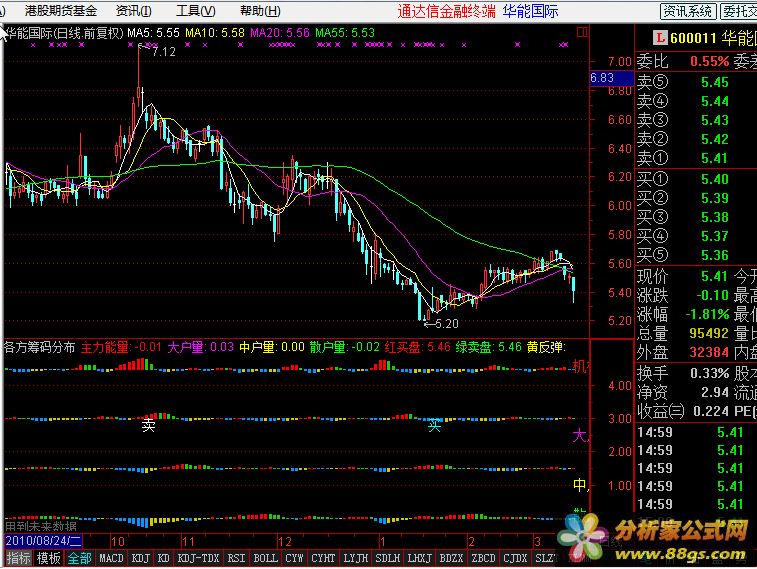Click the 委比 0.55% value

pyautogui.click(x=709, y=61)
